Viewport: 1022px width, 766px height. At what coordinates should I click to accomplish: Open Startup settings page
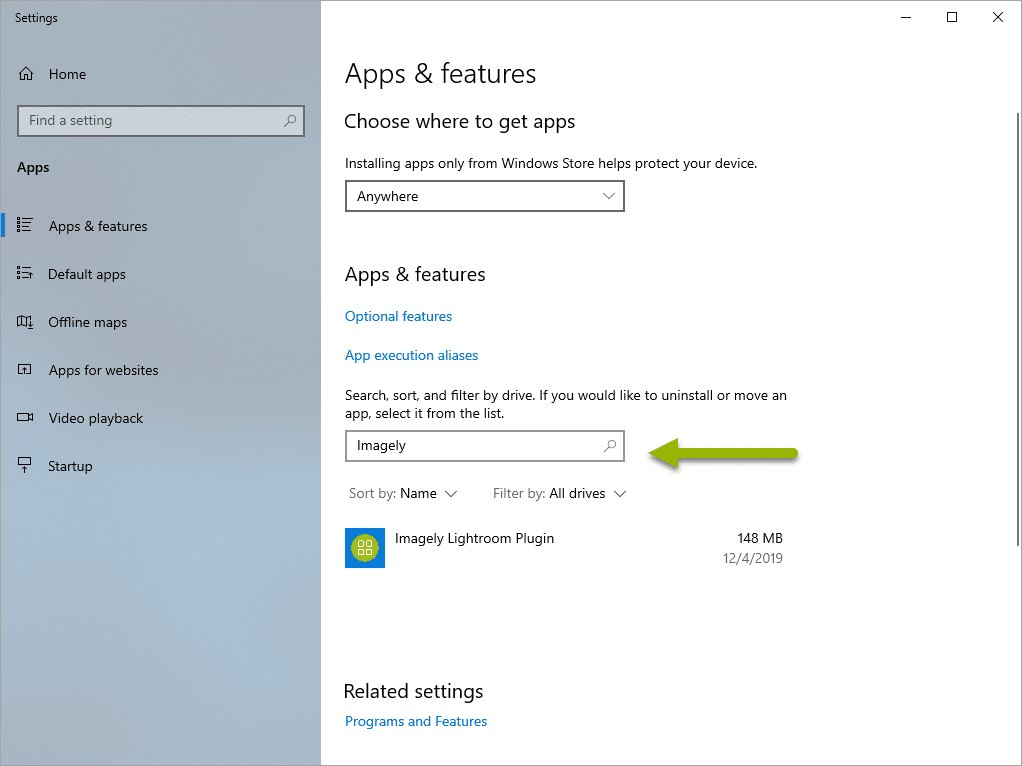(70, 466)
